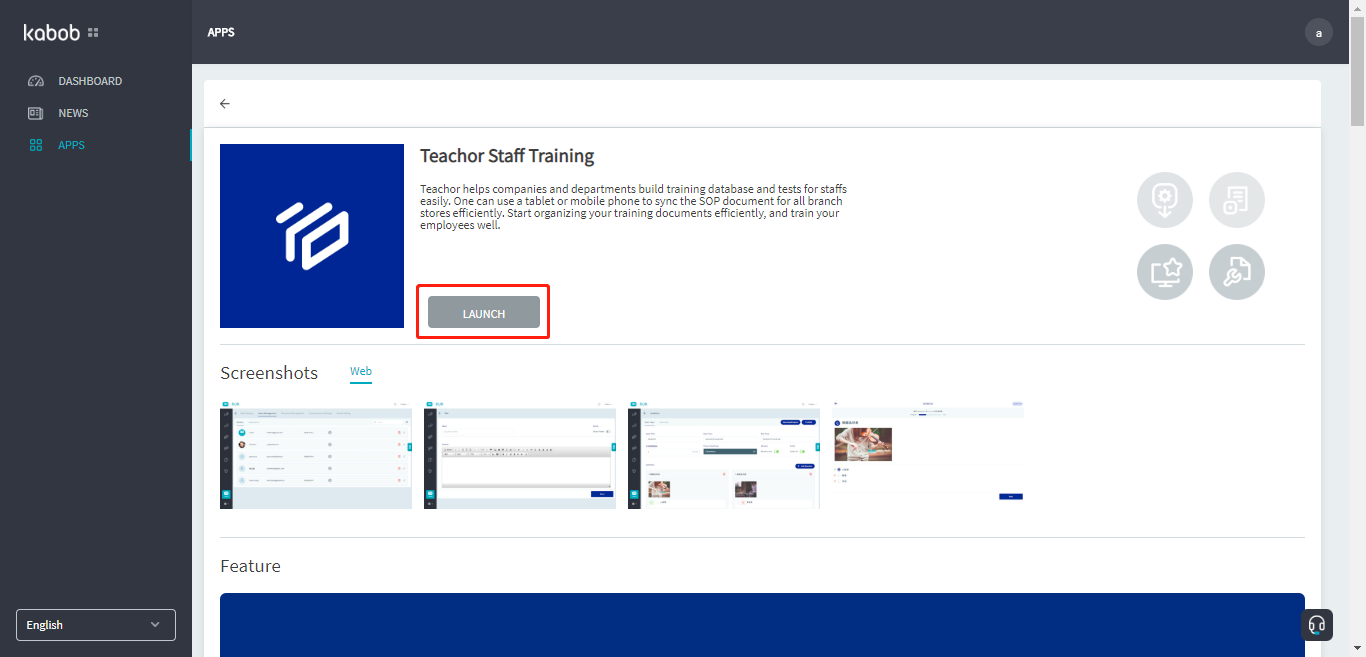Screen dimensions: 1366x657
Task: Select the Web screenshots tab
Action: [x=361, y=372]
